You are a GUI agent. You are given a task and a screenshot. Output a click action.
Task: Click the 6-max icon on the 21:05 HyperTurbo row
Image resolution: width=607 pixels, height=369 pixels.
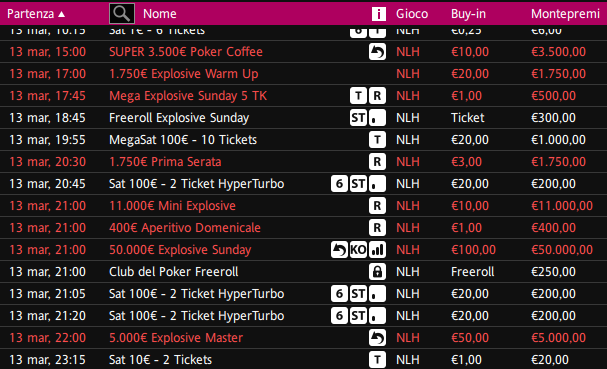point(340,294)
